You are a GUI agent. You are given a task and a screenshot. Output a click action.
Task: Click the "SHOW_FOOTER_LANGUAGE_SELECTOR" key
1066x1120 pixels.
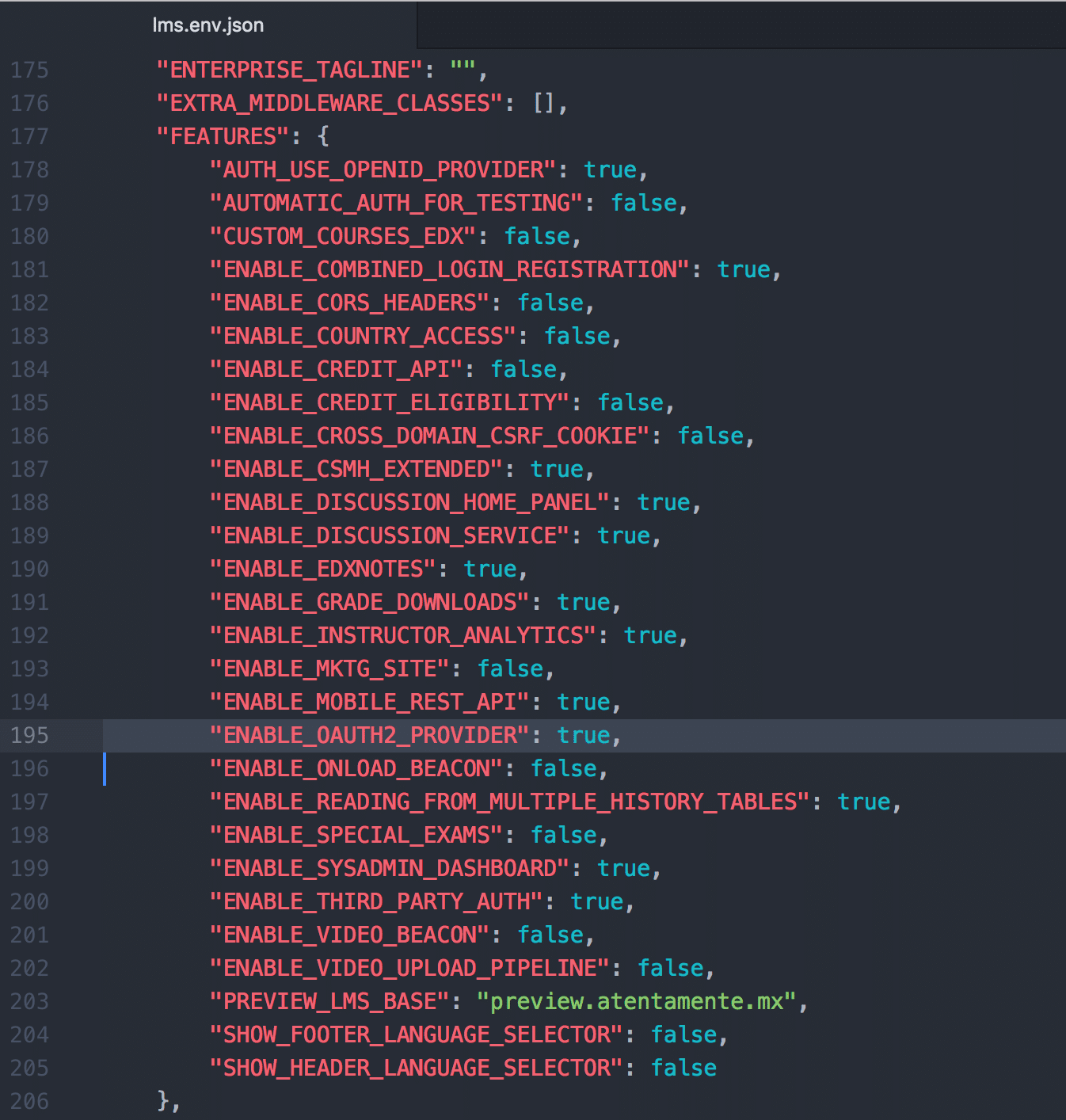coord(417,1034)
